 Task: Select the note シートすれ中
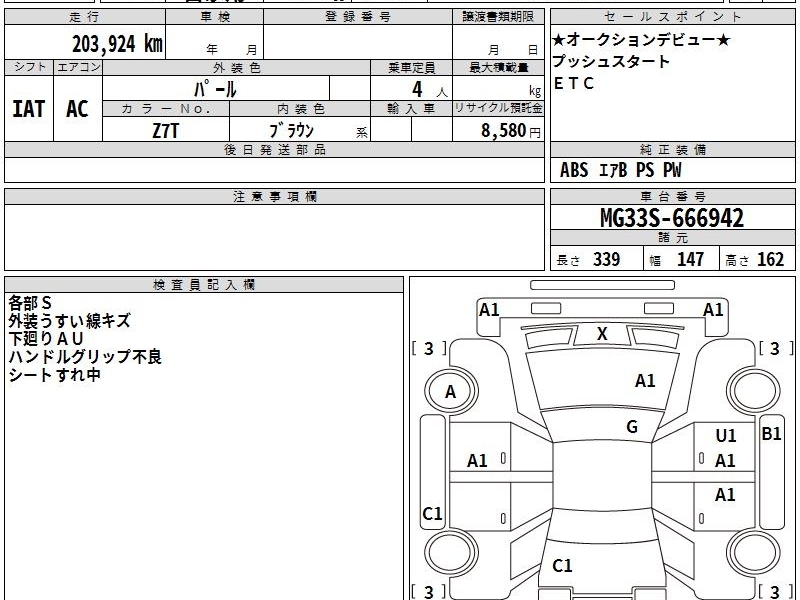click(55, 374)
